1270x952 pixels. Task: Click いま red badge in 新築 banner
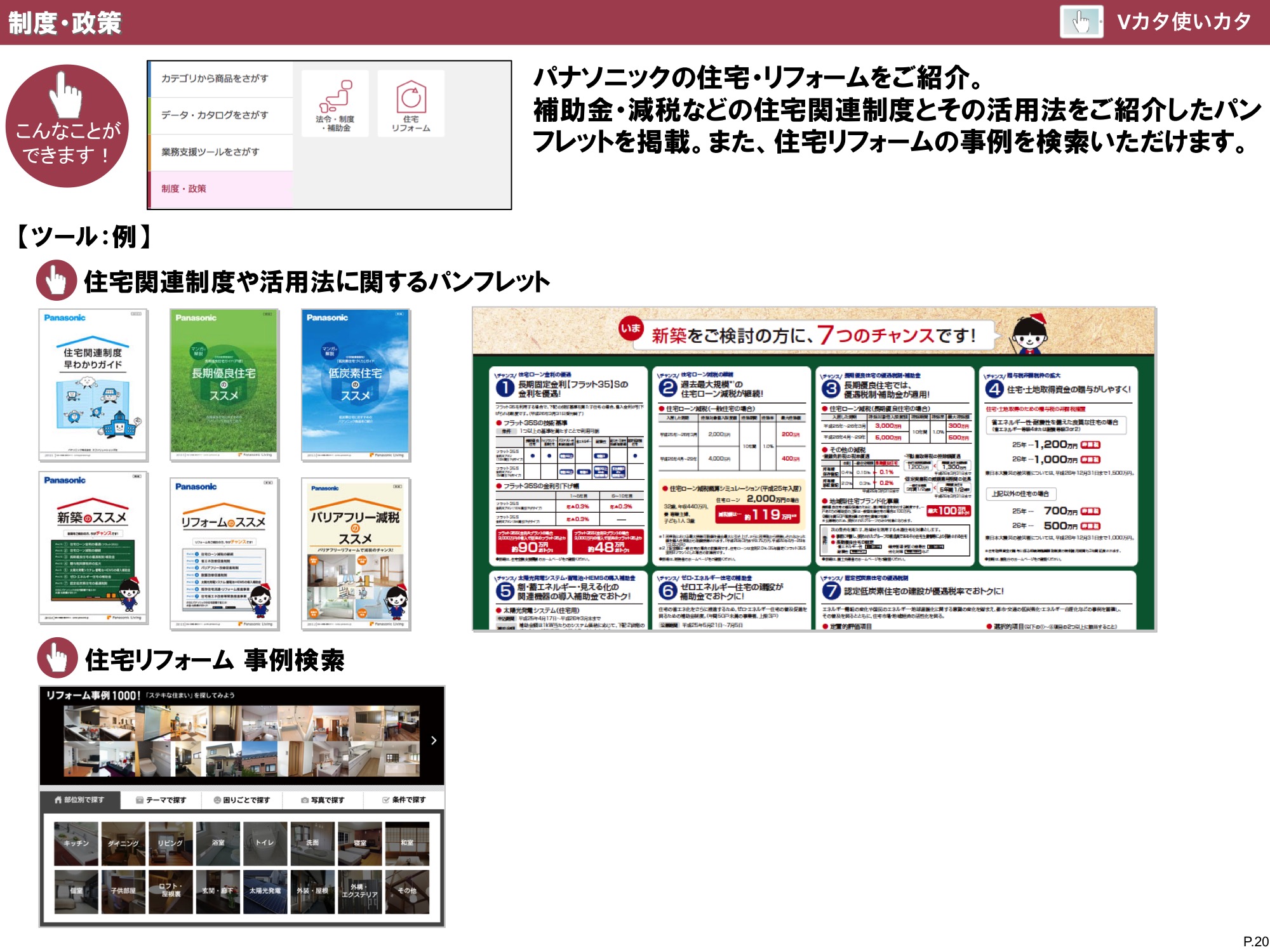pyautogui.click(x=631, y=329)
